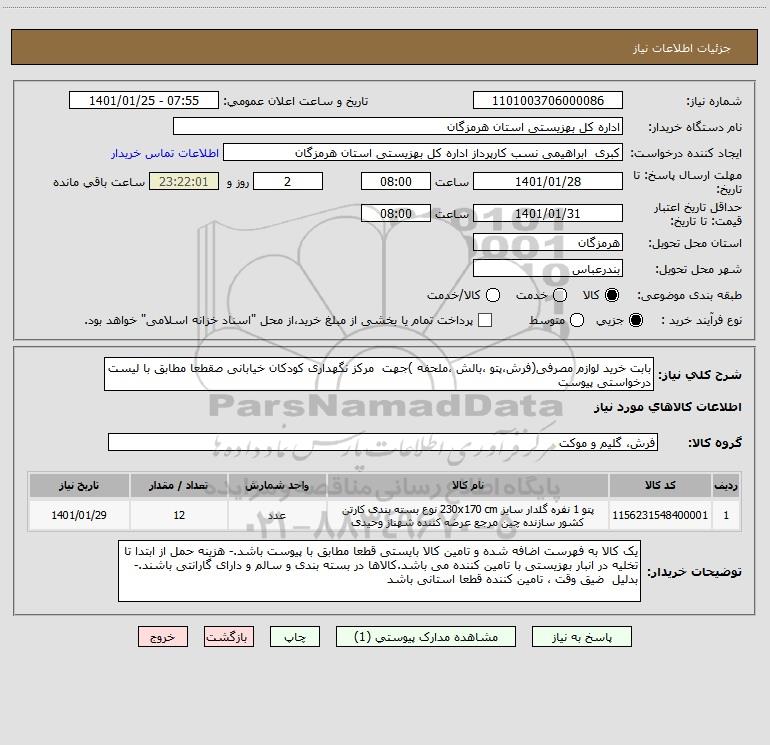Click the need number field 1101003706000086

tap(548, 101)
